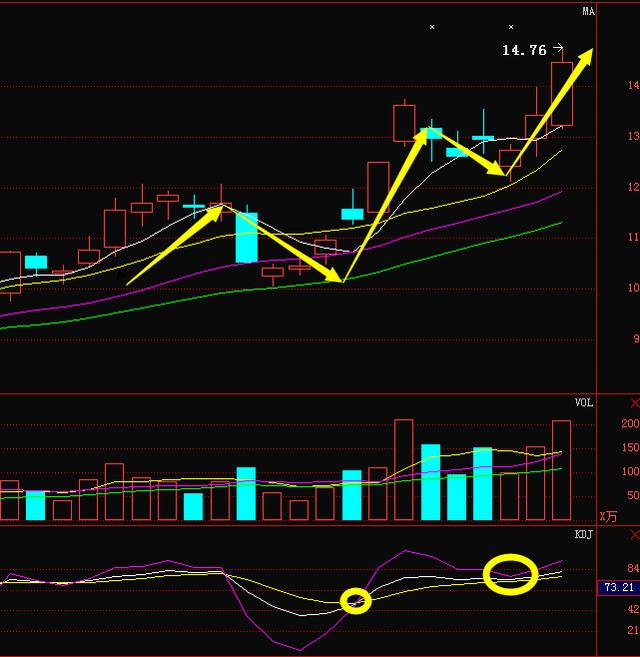The height and width of the screenshot is (657, 640).
Task: Click the large cyan bearish candle mid-chart
Action: point(246,237)
